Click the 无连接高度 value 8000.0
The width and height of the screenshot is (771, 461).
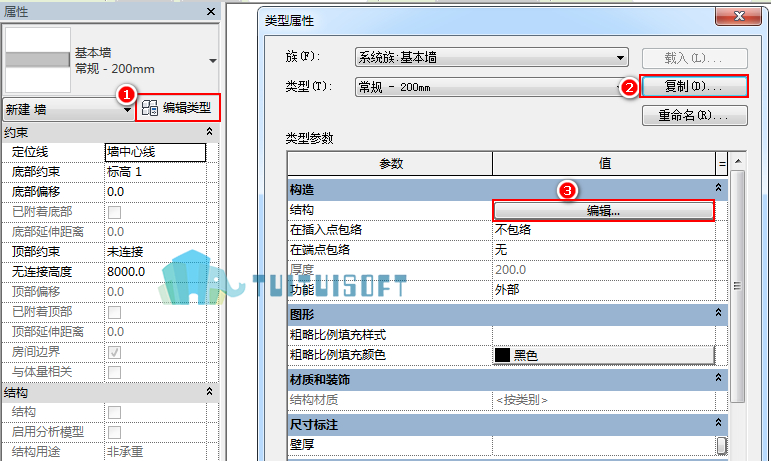[x=155, y=272]
